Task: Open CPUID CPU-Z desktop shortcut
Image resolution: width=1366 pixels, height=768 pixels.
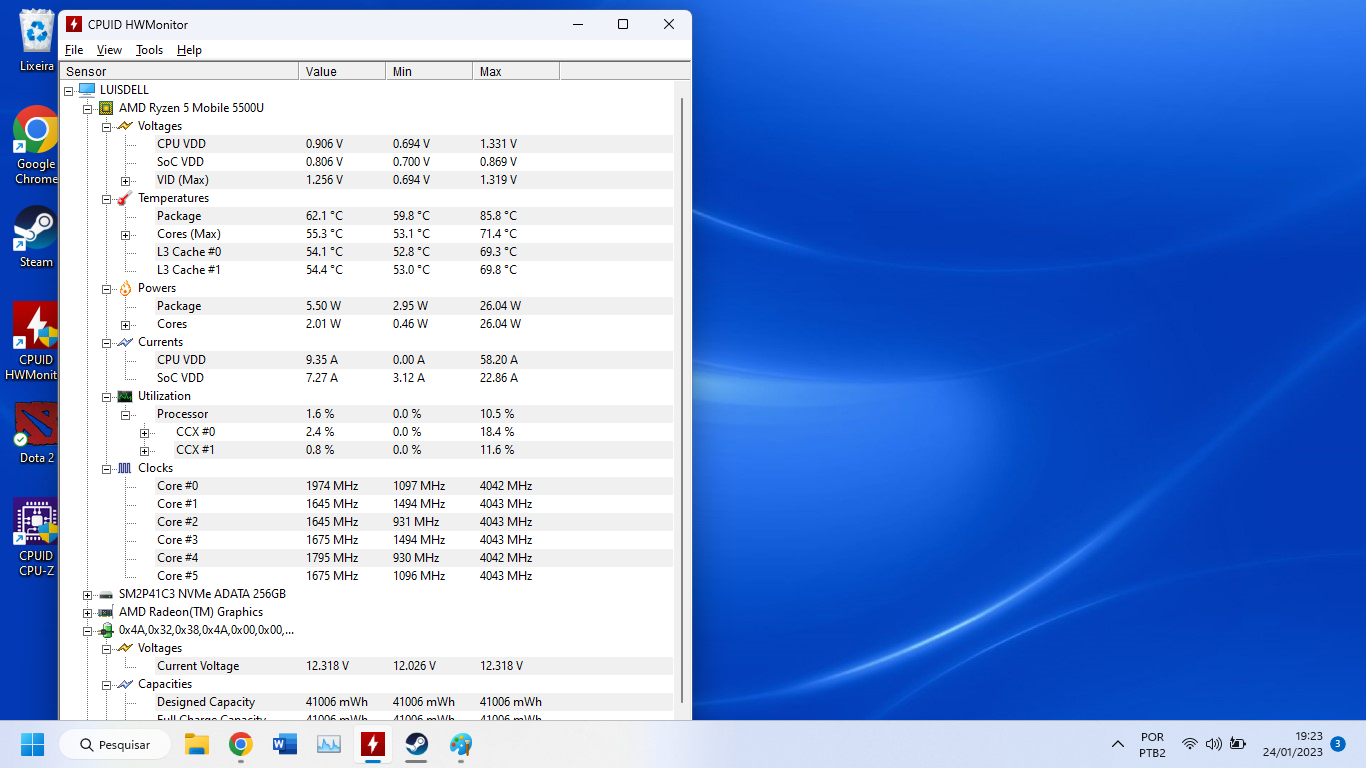Action: pyautogui.click(x=36, y=538)
